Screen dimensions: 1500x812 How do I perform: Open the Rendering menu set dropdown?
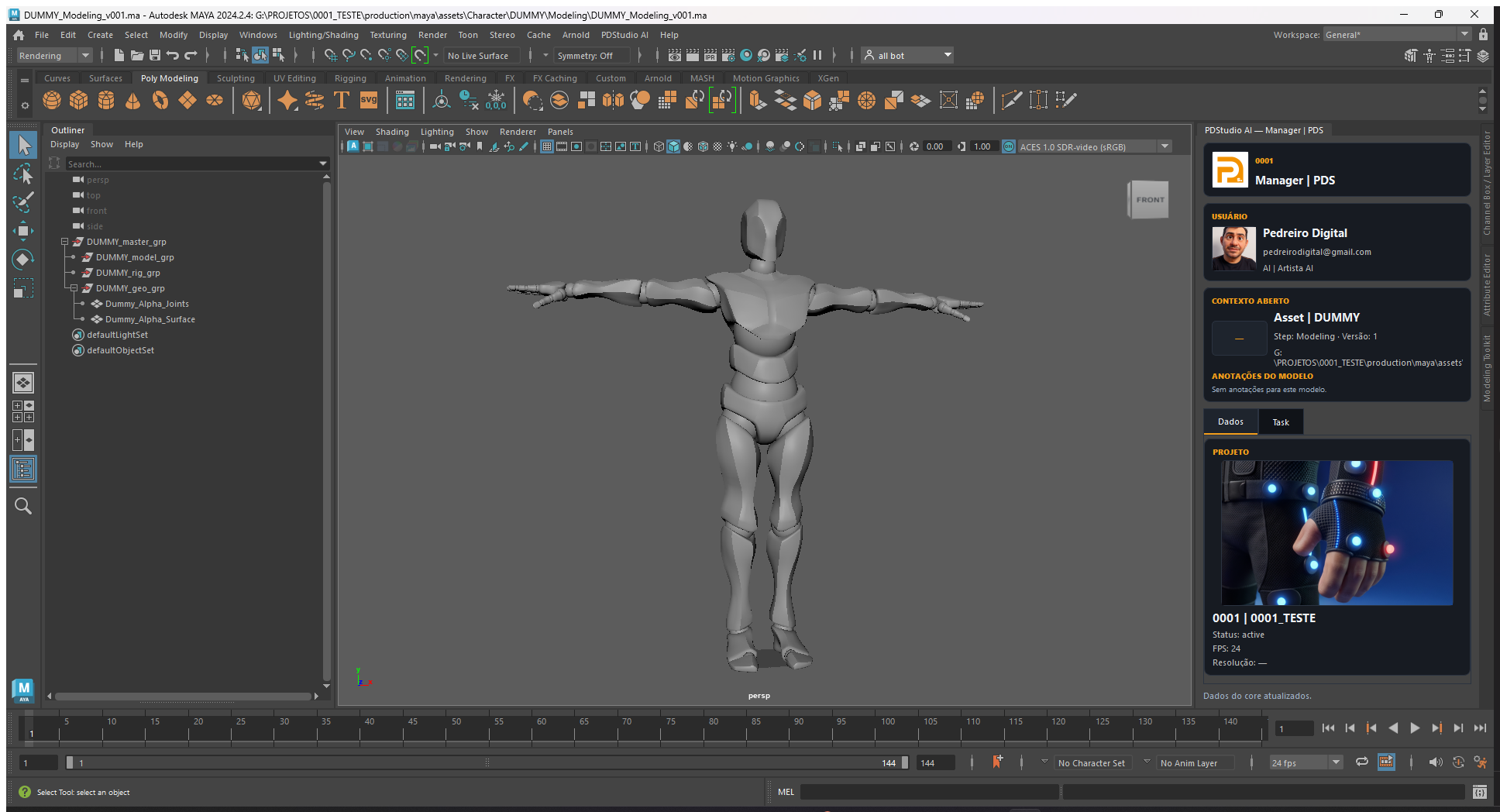coord(54,56)
